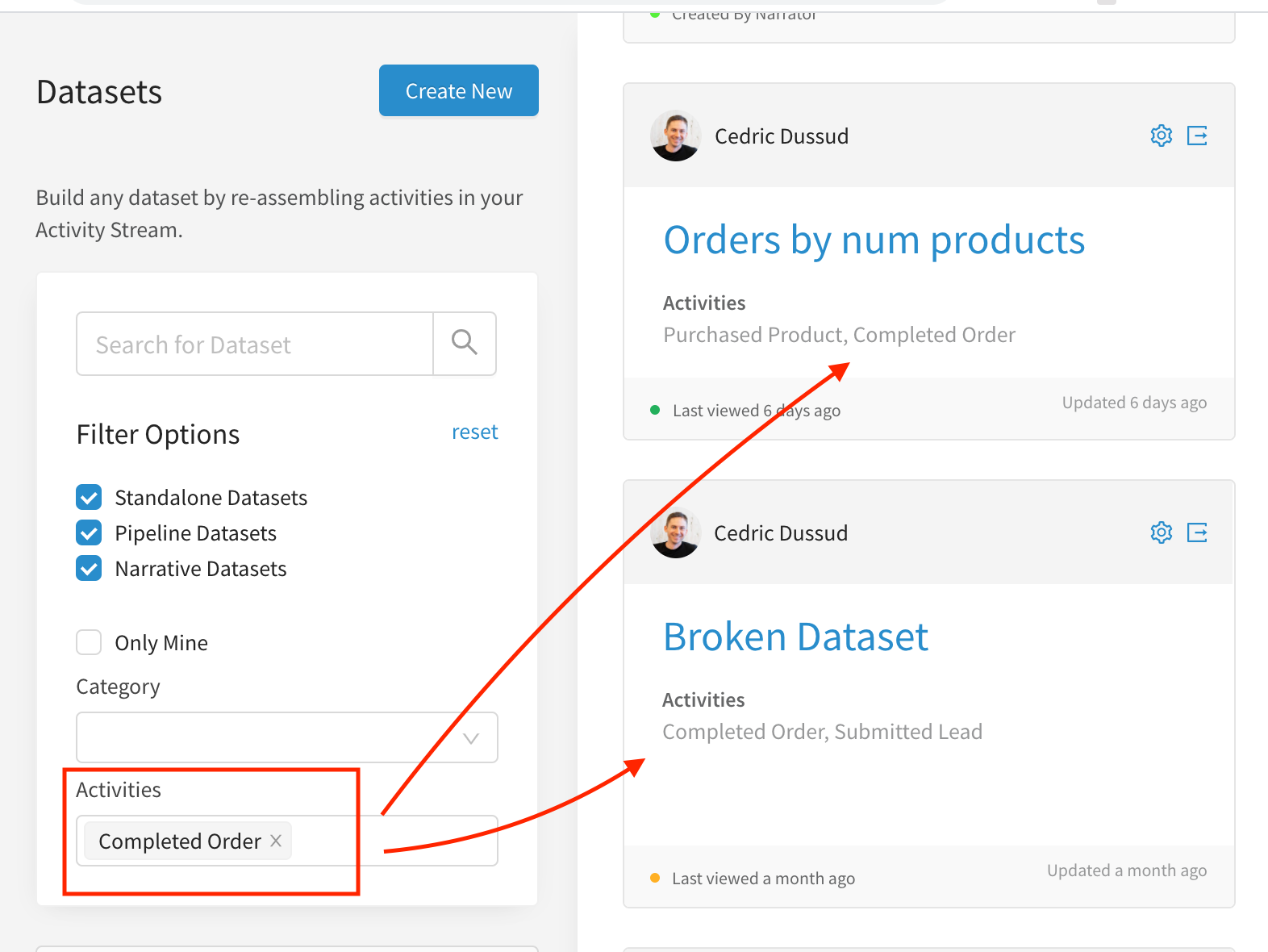Click the Narrative Datasets label
This screenshot has height=952, width=1268.
pos(201,569)
